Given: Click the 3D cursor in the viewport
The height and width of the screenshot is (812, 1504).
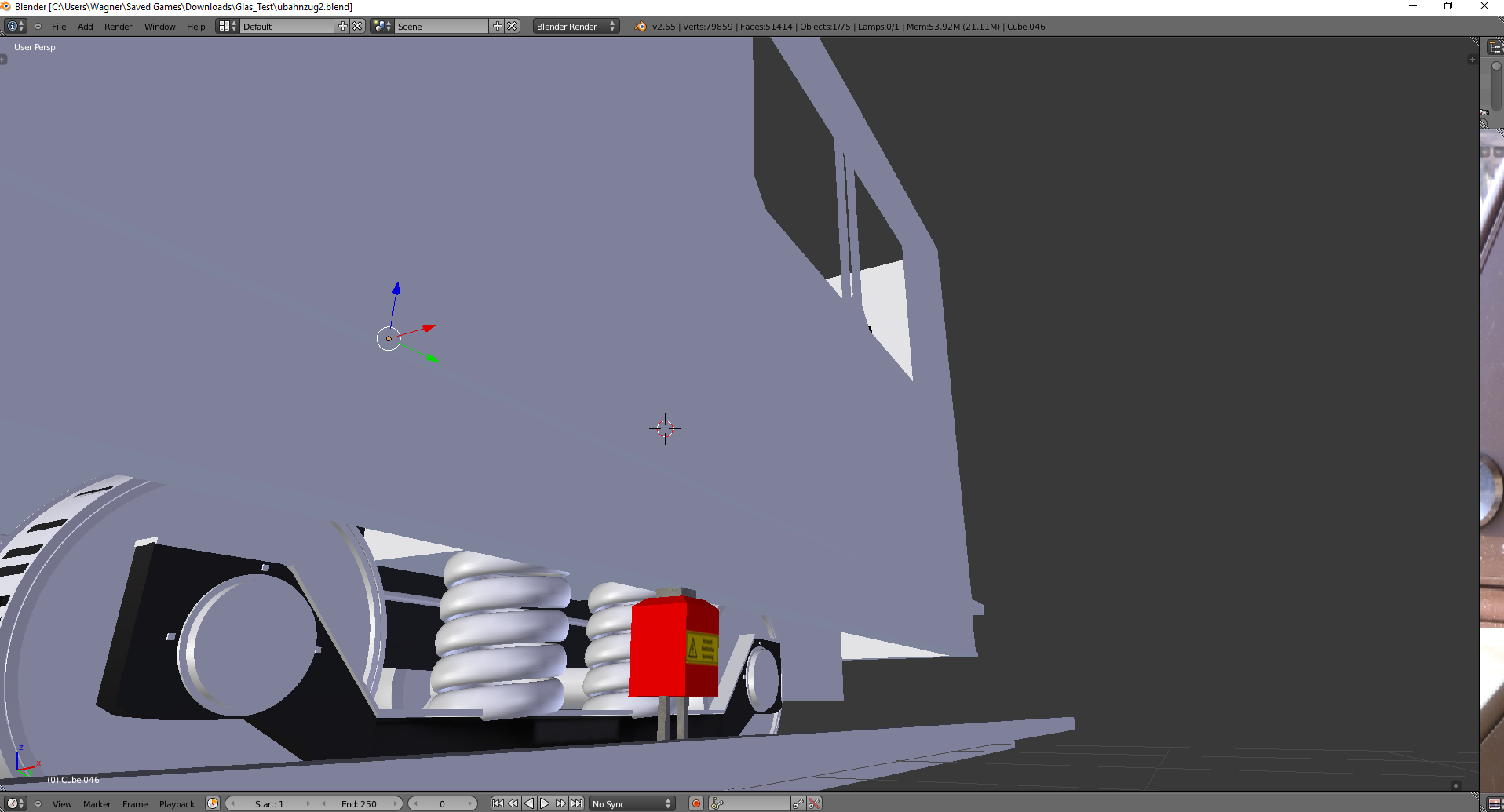Looking at the screenshot, I should coord(665,428).
